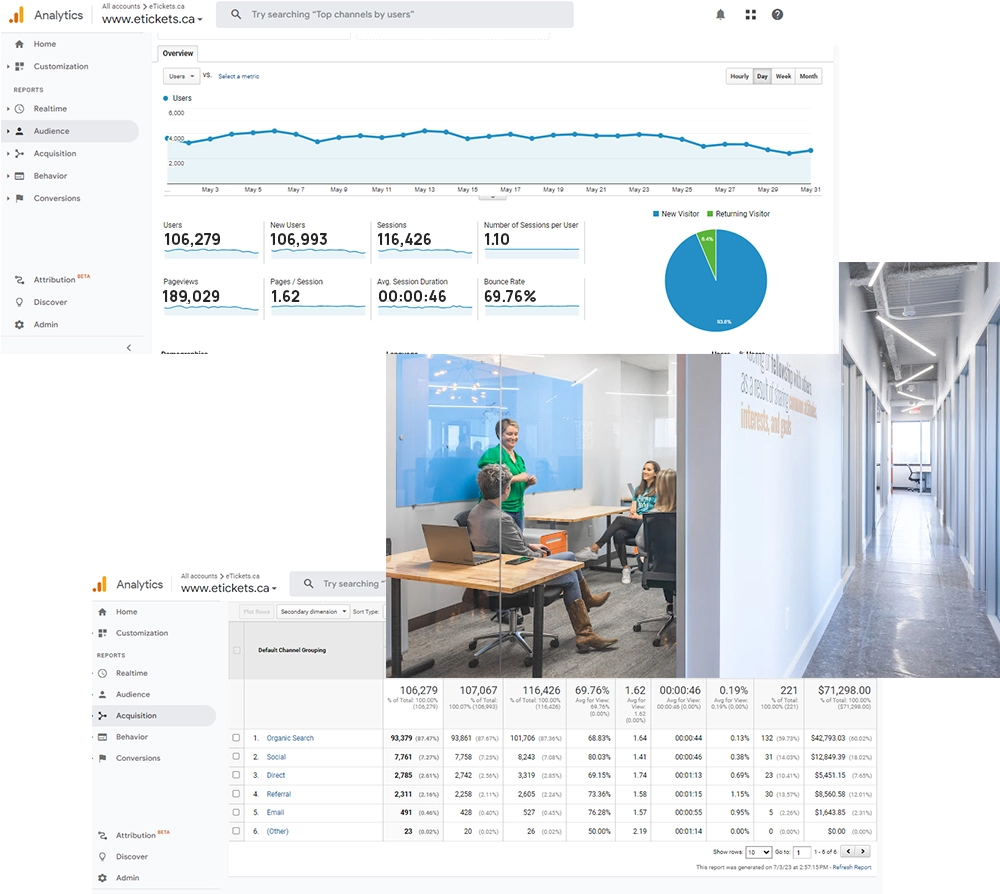Expand Behavior in the Audience Overview sidebar
1000x894 pixels.
pos(8,176)
